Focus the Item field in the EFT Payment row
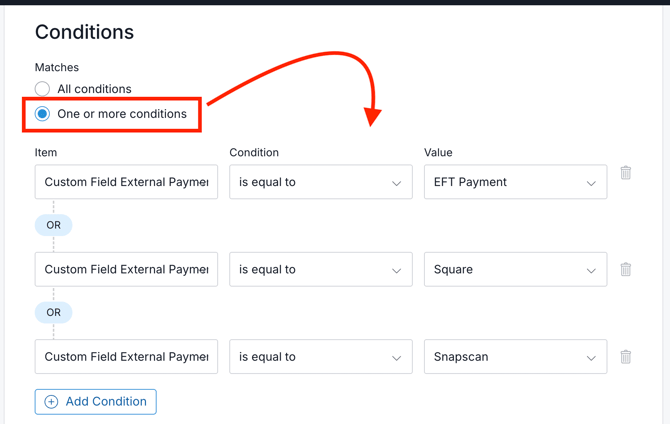This screenshot has height=424, width=670. tap(126, 182)
